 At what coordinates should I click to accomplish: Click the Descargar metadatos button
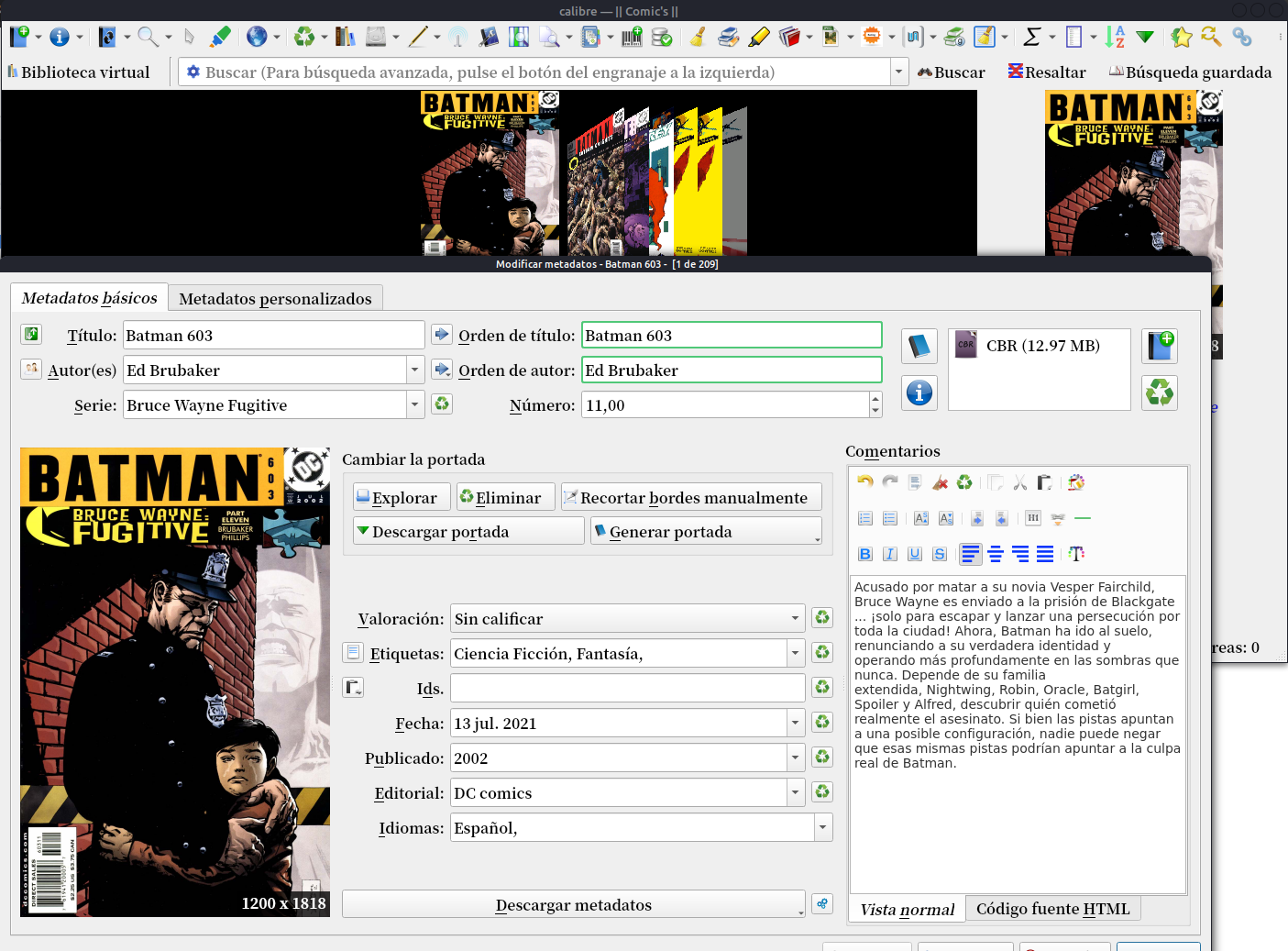tap(574, 904)
